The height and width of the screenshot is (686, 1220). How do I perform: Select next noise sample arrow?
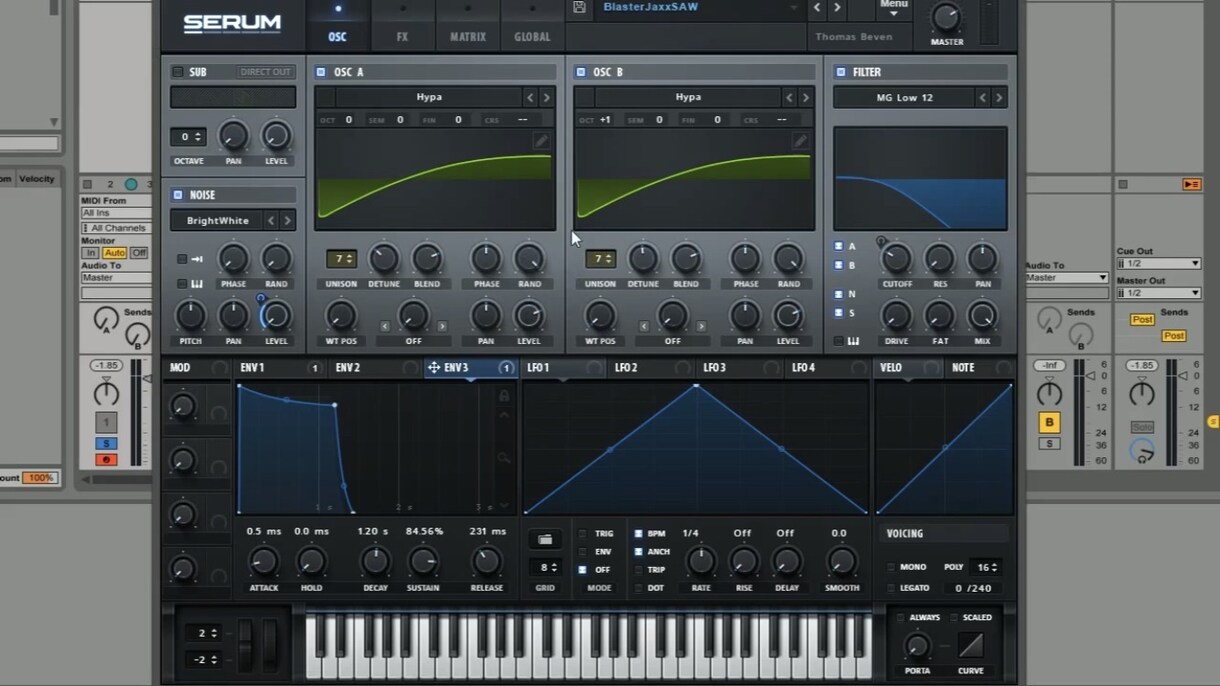(287, 220)
